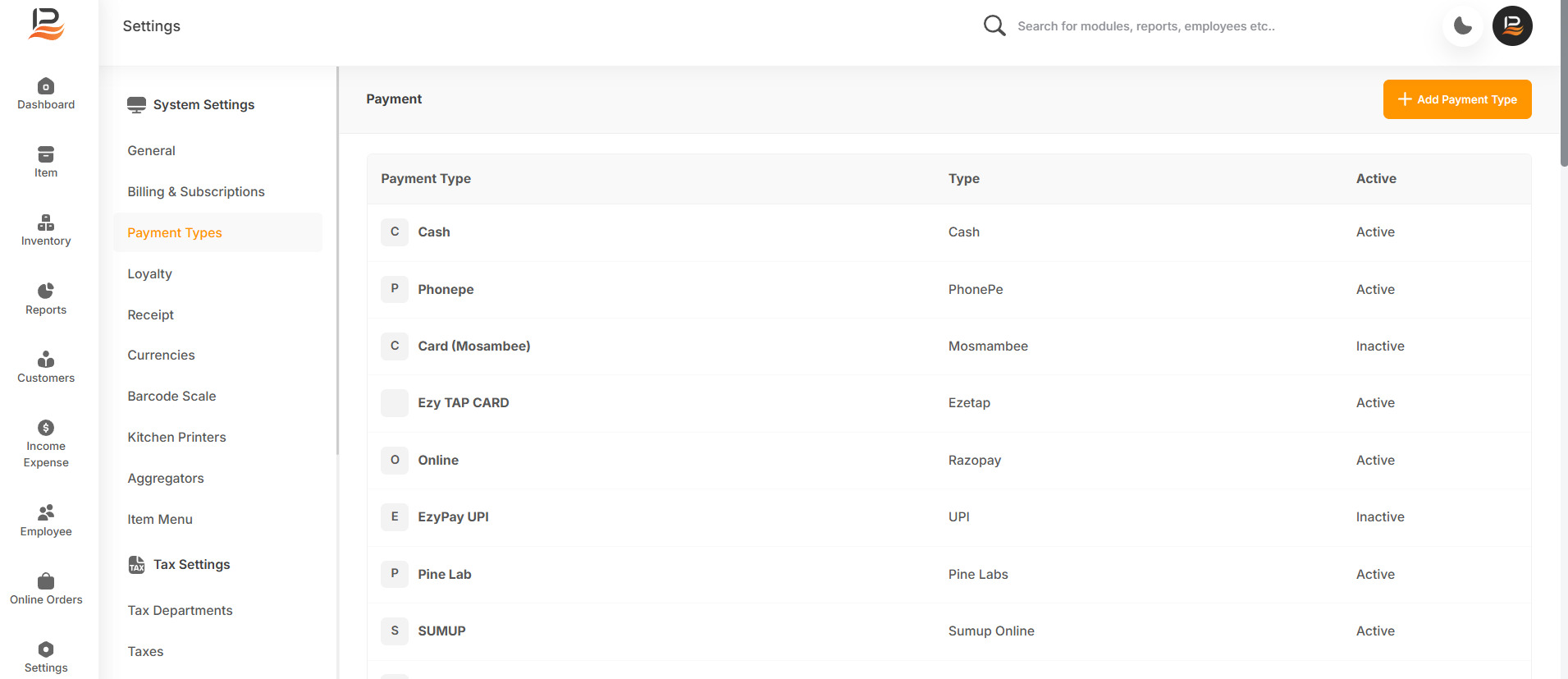Focus the modules search field

(1146, 26)
